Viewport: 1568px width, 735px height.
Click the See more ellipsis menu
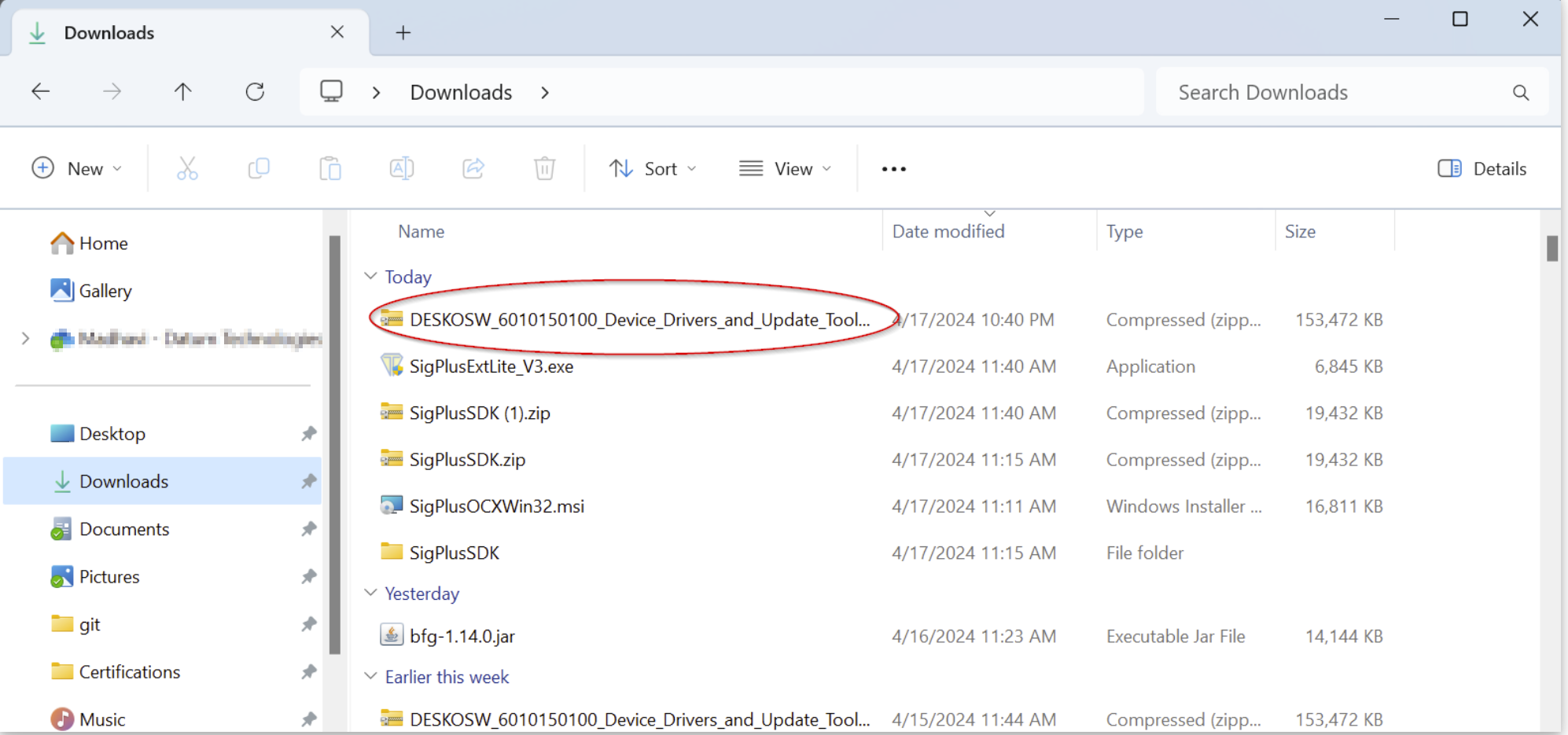(x=893, y=167)
